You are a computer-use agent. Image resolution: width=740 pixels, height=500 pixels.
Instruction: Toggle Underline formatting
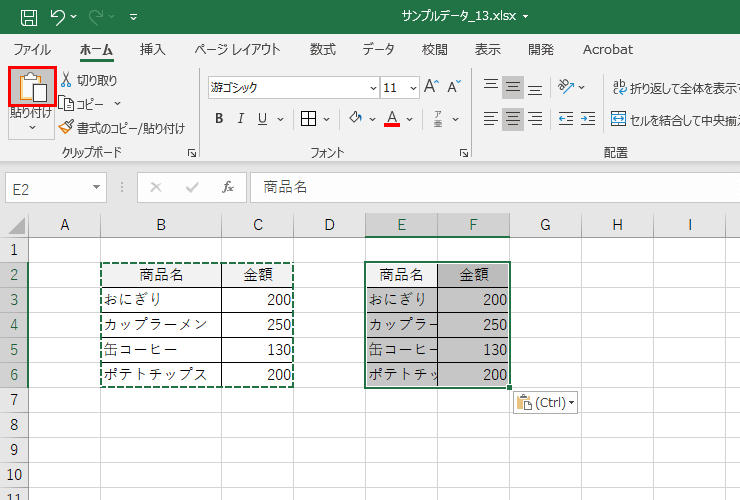[x=263, y=119]
